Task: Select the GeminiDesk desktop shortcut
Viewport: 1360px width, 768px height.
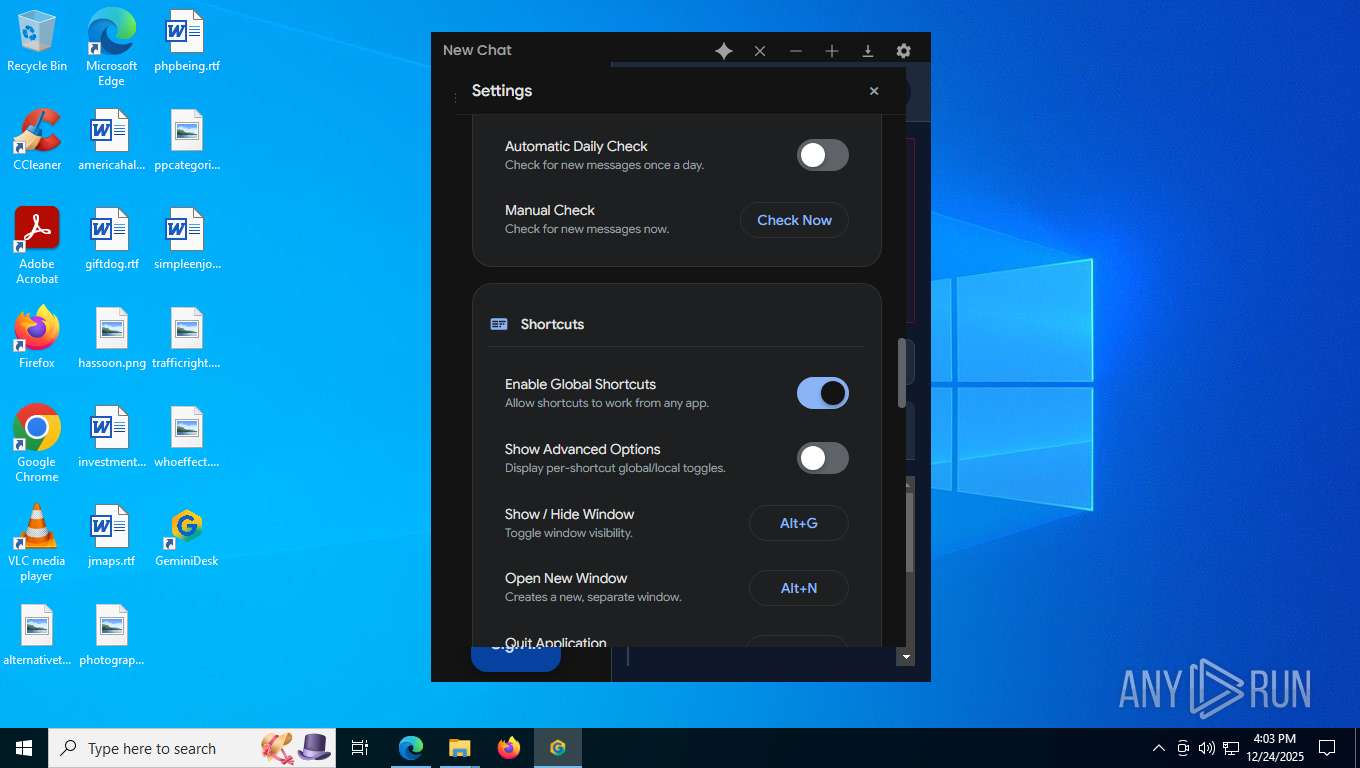Action: [187, 537]
